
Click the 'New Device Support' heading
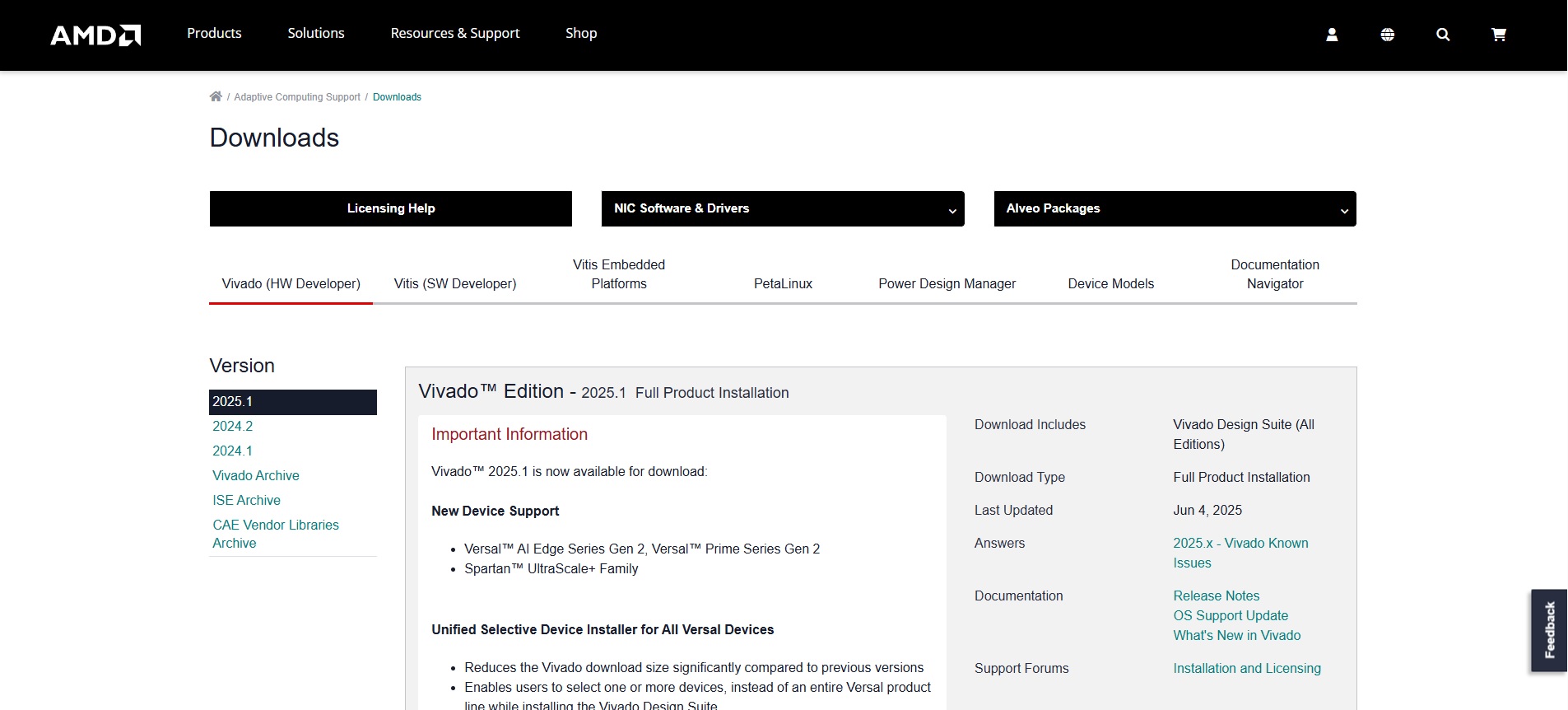(x=495, y=511)
